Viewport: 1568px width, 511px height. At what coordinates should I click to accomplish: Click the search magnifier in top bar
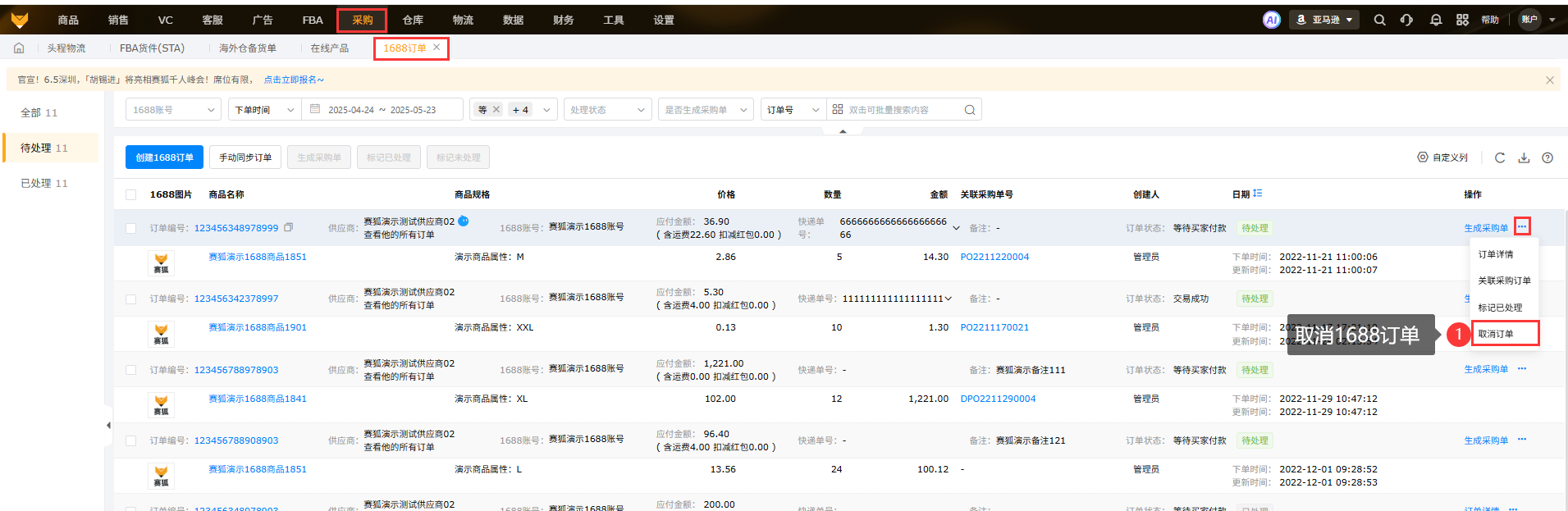[1379, 20]
